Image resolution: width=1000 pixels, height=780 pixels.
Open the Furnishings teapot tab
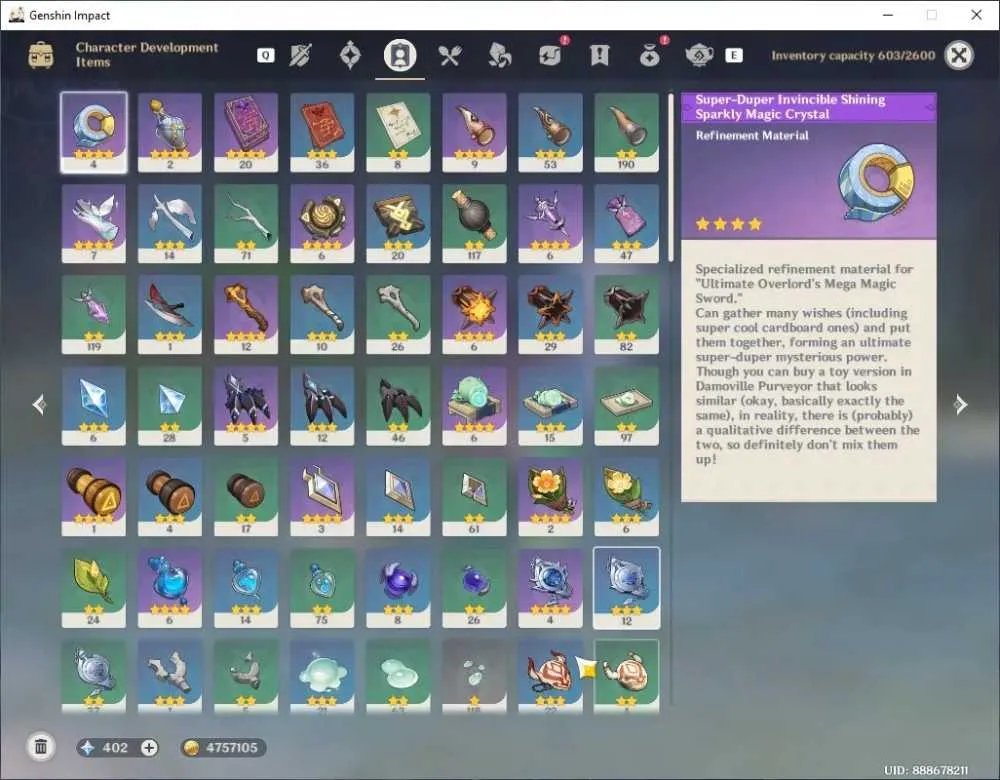tap(699, 55)
